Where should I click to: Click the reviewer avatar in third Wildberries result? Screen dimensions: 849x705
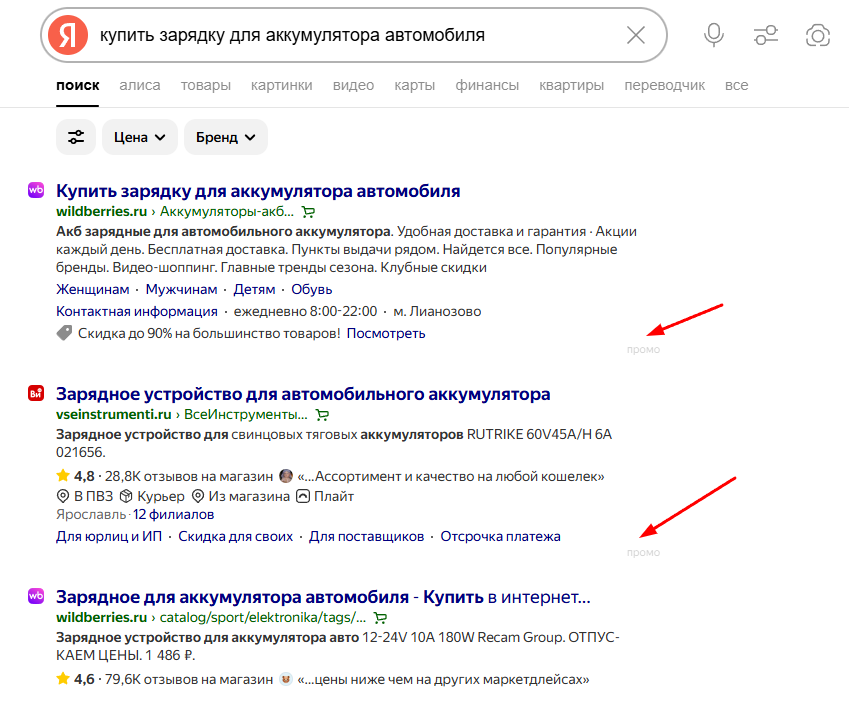(286, 679)
